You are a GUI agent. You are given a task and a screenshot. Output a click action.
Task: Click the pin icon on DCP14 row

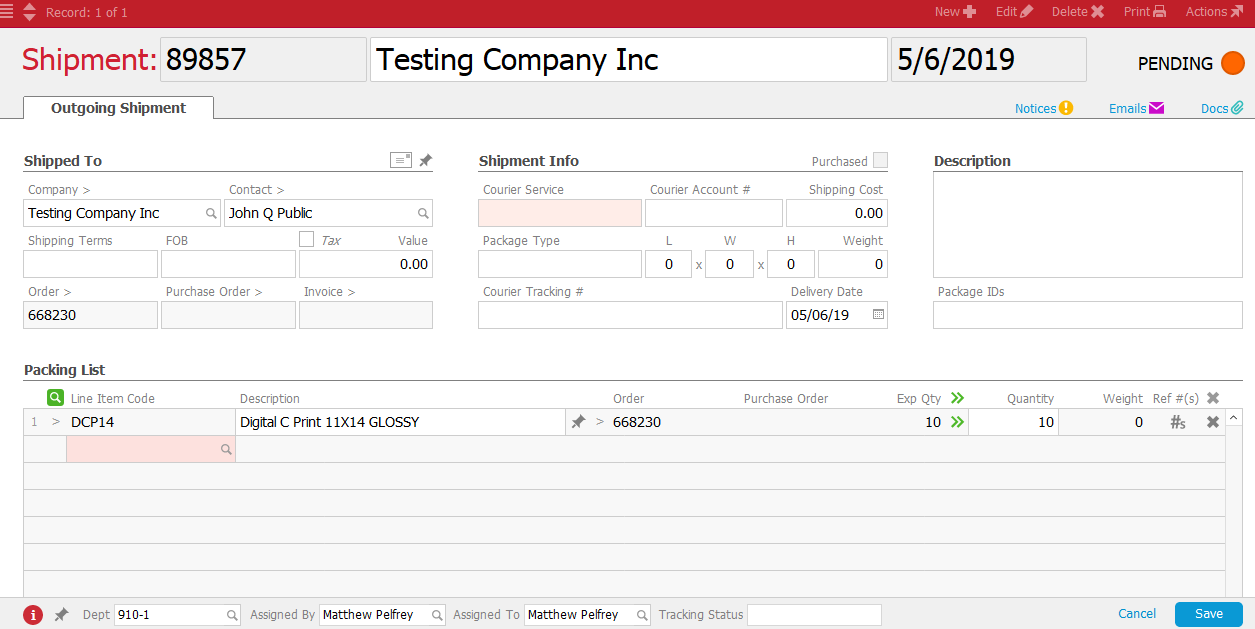tap(578, 422)
